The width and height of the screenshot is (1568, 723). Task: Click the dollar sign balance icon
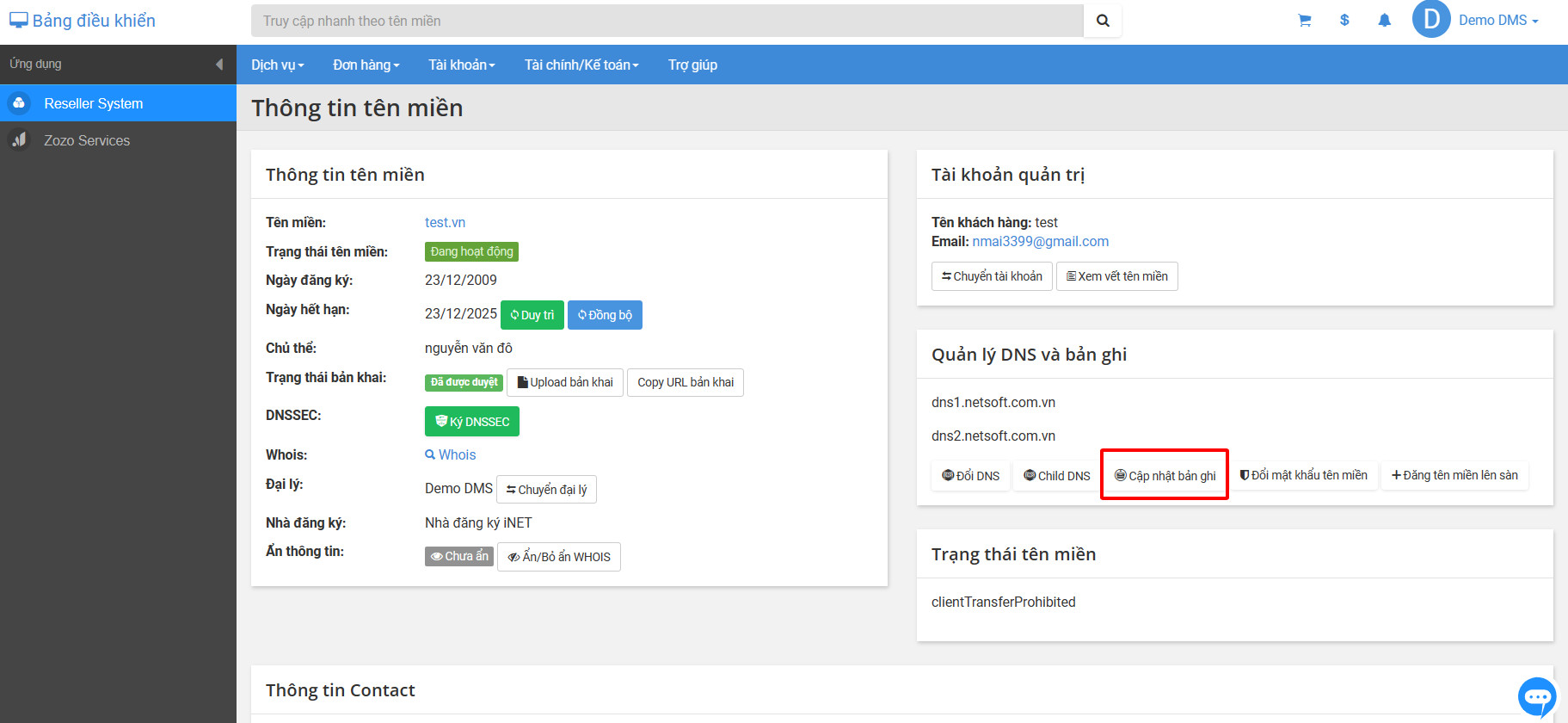click(1344, 21)
